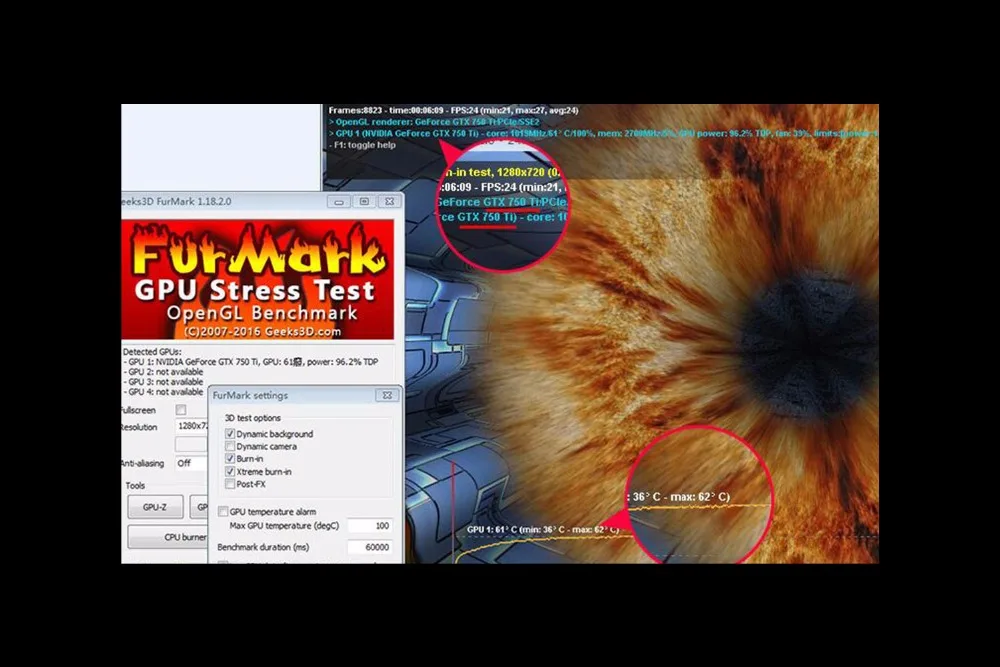Close the Geeks3D FurMark main window

pyautogui.click(x=390, y=202)
